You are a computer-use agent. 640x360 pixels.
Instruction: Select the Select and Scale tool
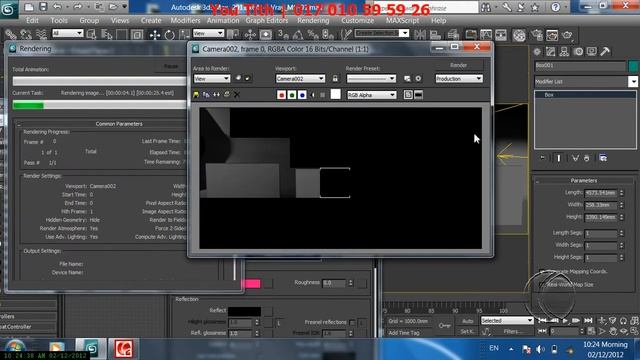[184, 35]
